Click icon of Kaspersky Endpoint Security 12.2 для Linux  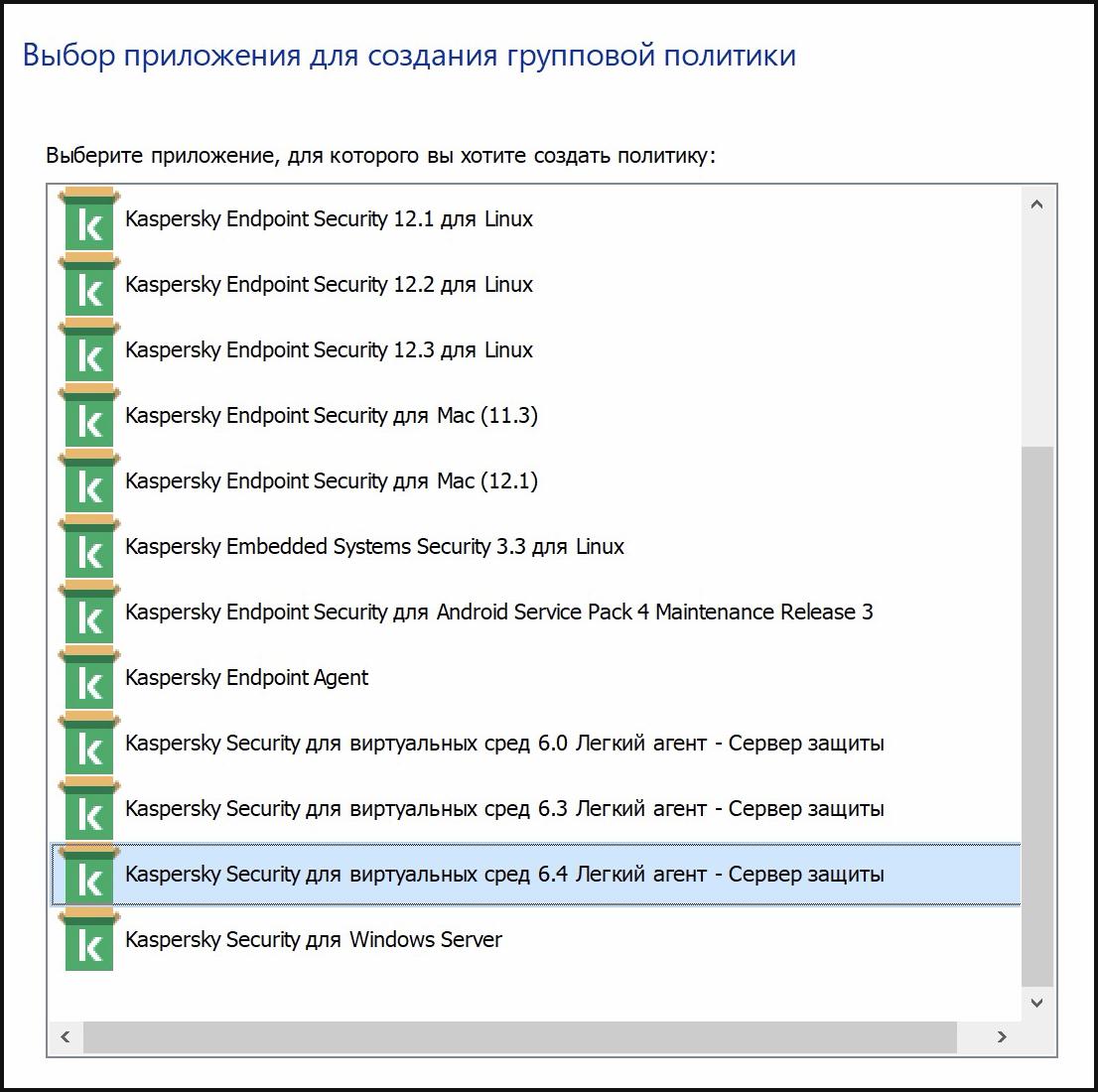pyautogui.click(x=89, y=284)
